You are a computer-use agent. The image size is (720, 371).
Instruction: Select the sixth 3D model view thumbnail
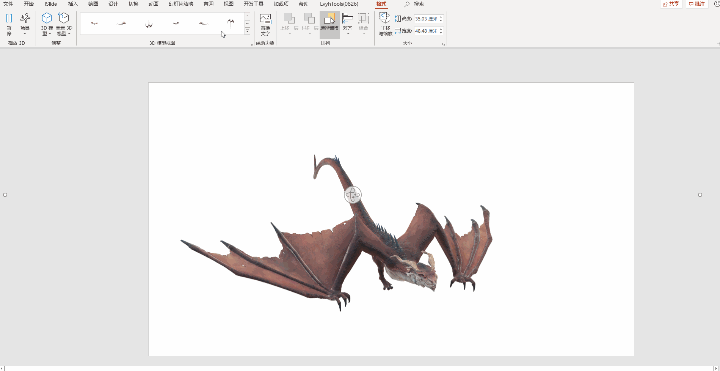(x=230, y=23)
